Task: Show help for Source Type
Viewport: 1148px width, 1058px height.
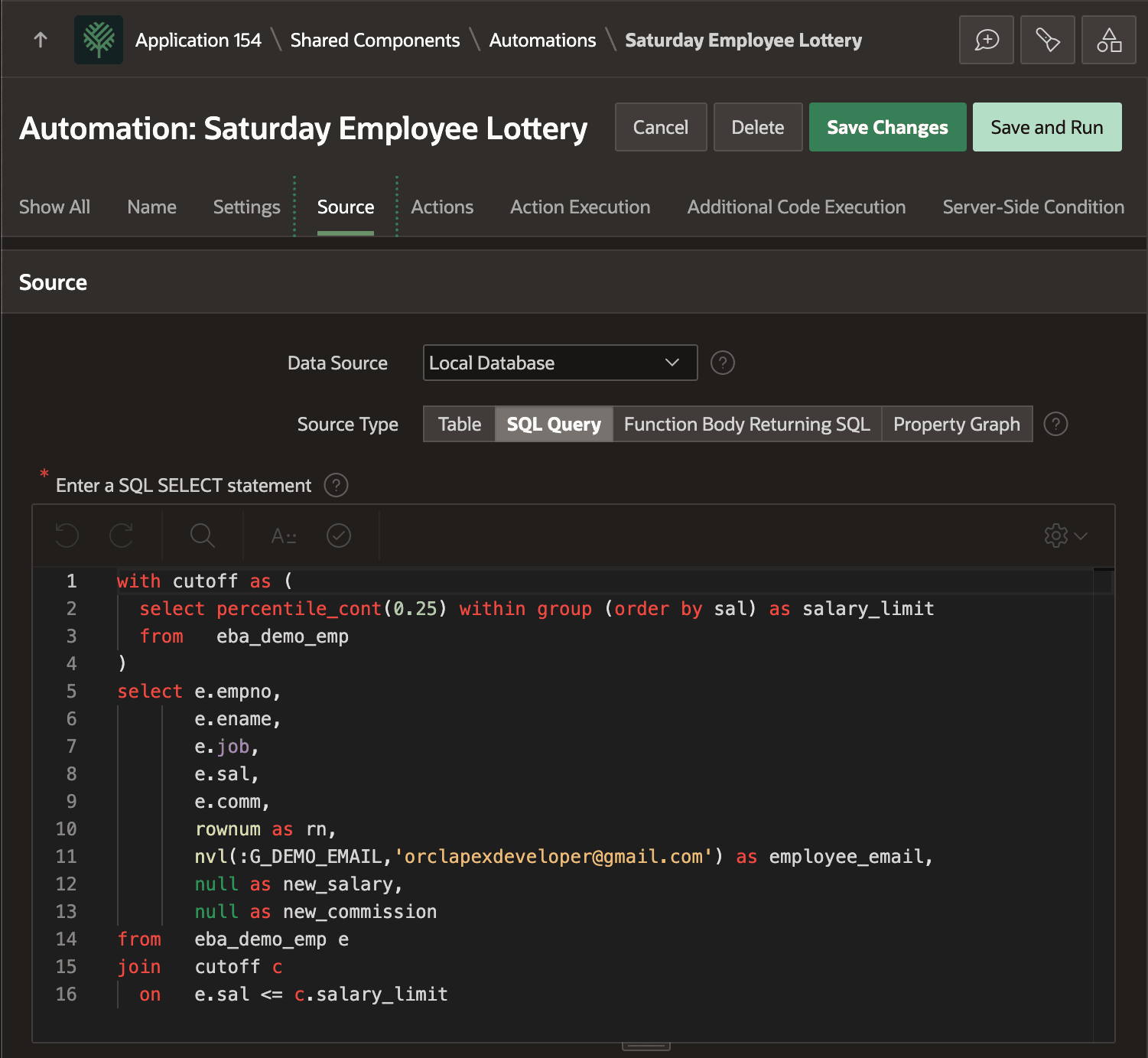Action: [x=1056, y=424]
